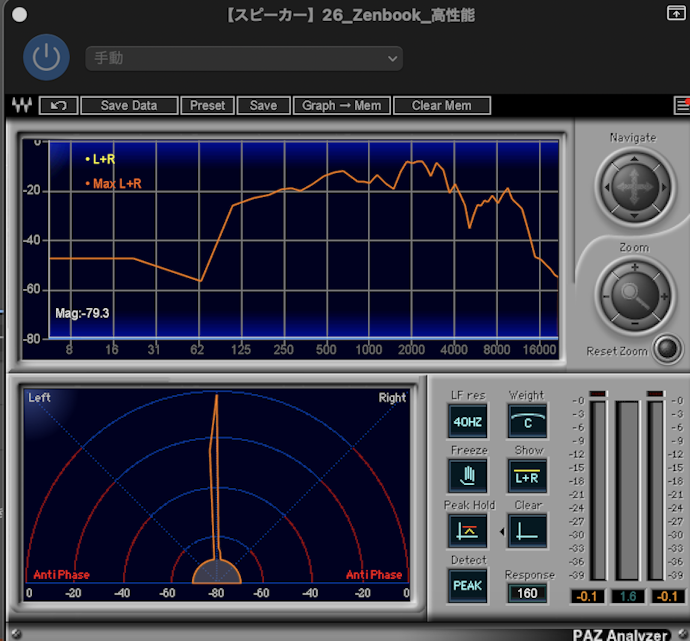Navigate left with the Navigate pad arrow
This screenshot has width=690, height=641.
click(x=607, y=187)
